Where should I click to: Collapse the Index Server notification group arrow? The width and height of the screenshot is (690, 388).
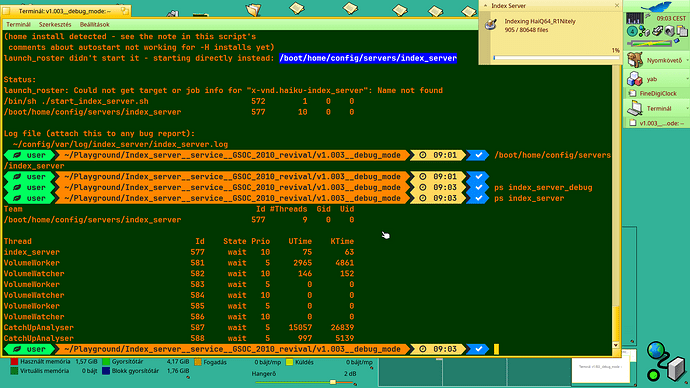pos(485,6)
